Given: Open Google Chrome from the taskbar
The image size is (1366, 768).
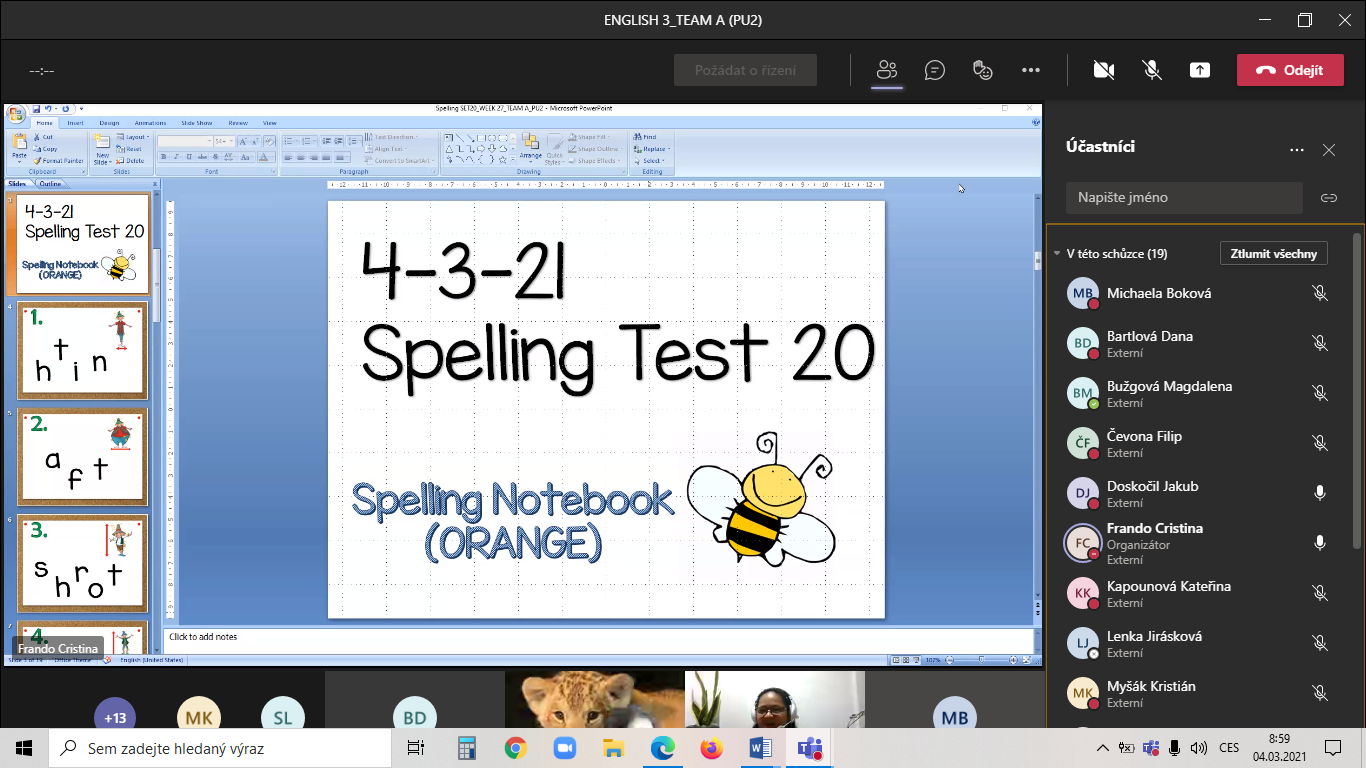Looking at the screenshot, I should tap(516, 747).
